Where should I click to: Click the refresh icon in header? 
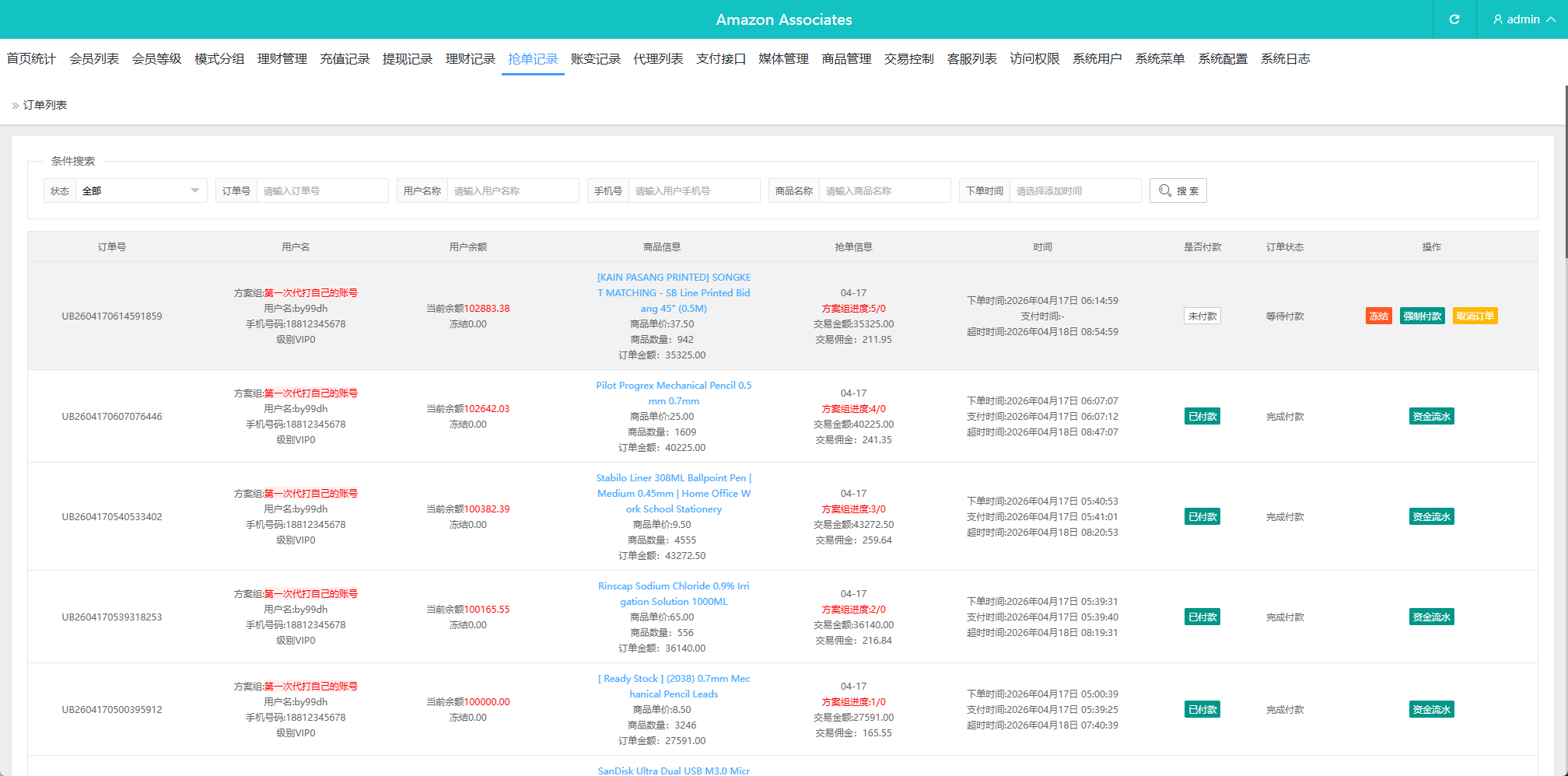click(1454, 19)
